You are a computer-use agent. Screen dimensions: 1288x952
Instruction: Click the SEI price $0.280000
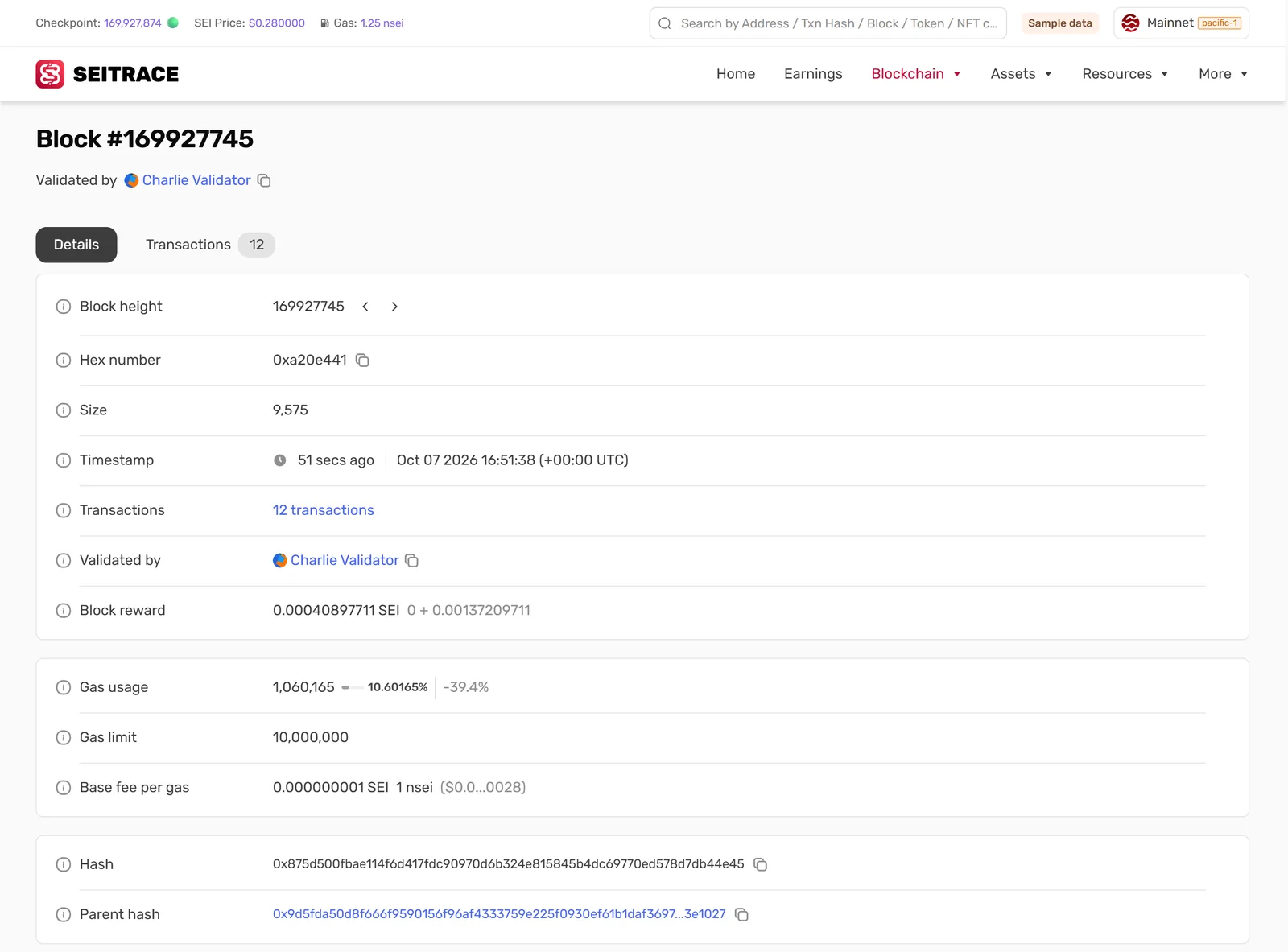click(x=277, y=23)
